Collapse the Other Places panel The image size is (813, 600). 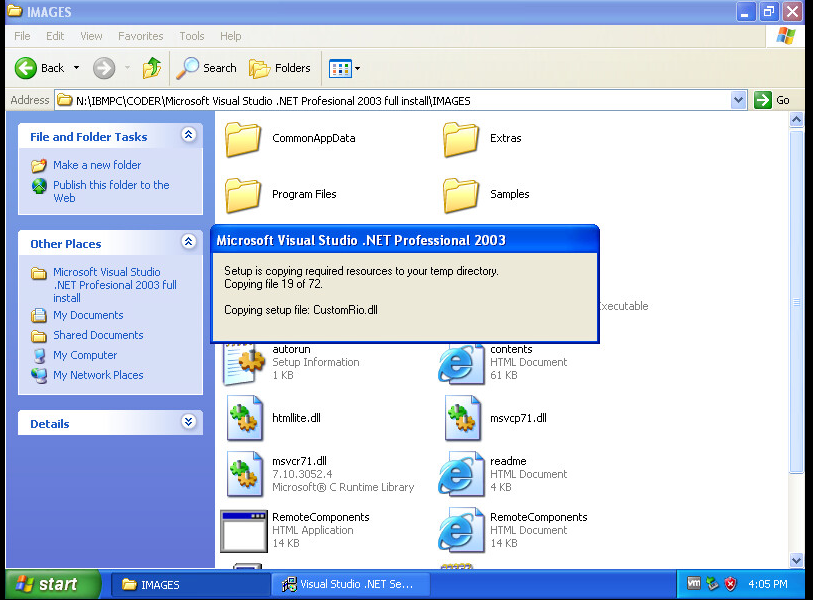click(x=188, y=242)
